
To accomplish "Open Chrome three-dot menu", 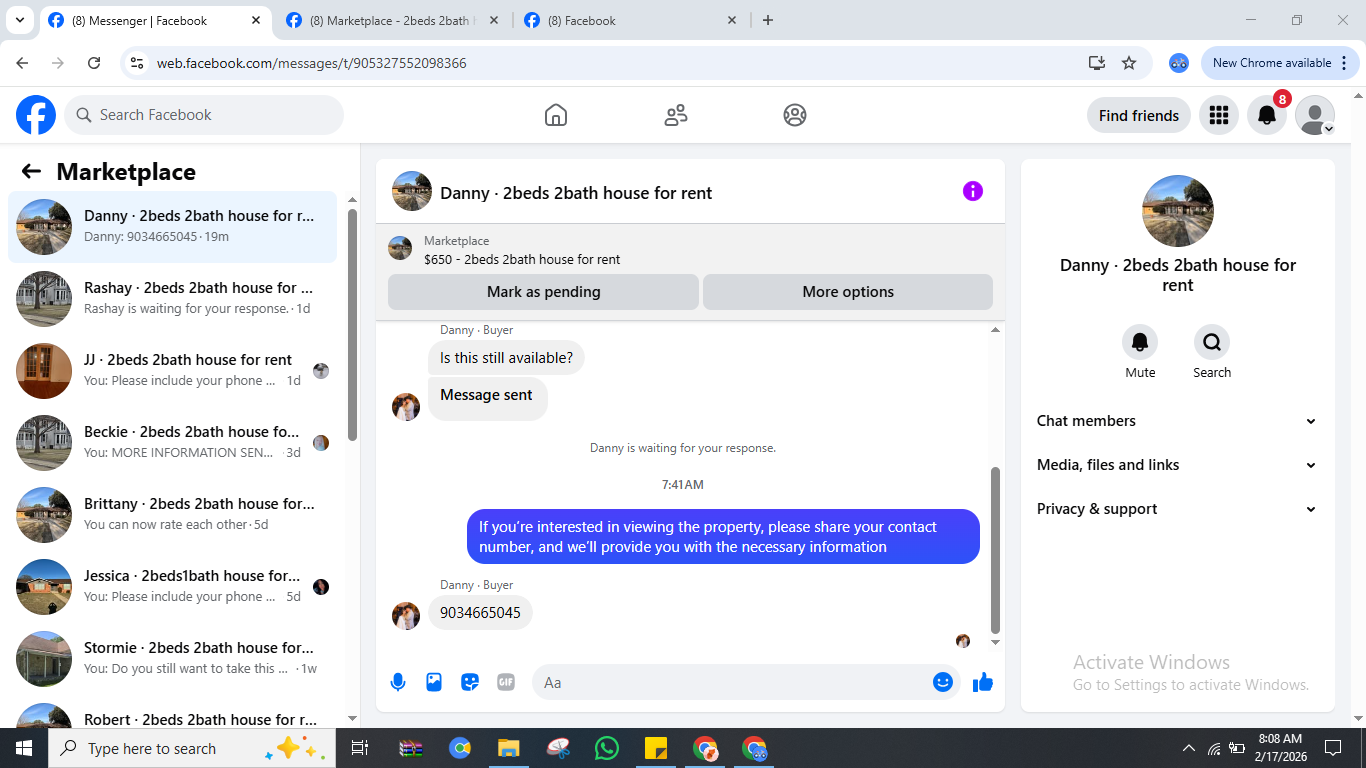I will (x=1344, y=63).
